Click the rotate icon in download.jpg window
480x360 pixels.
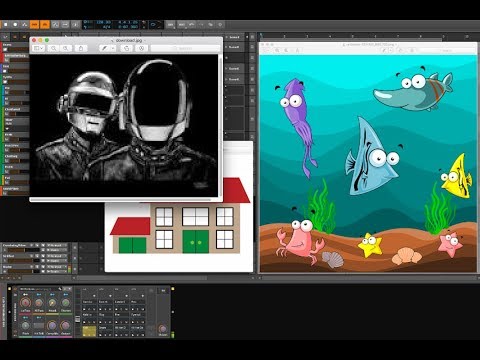click(x=126, y=48)
